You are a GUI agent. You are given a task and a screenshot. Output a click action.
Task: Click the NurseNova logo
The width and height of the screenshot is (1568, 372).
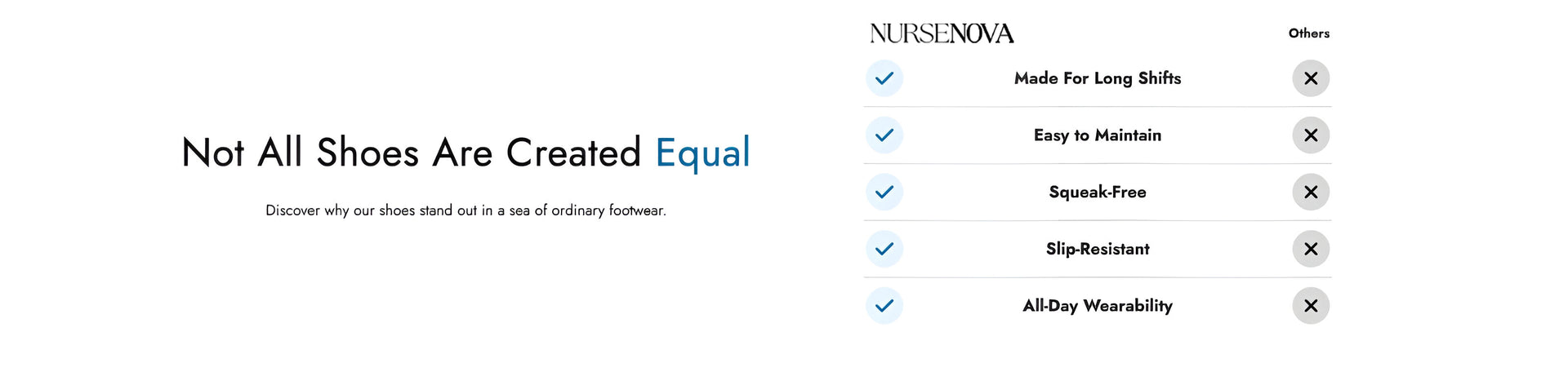click(x=941, y=33)
